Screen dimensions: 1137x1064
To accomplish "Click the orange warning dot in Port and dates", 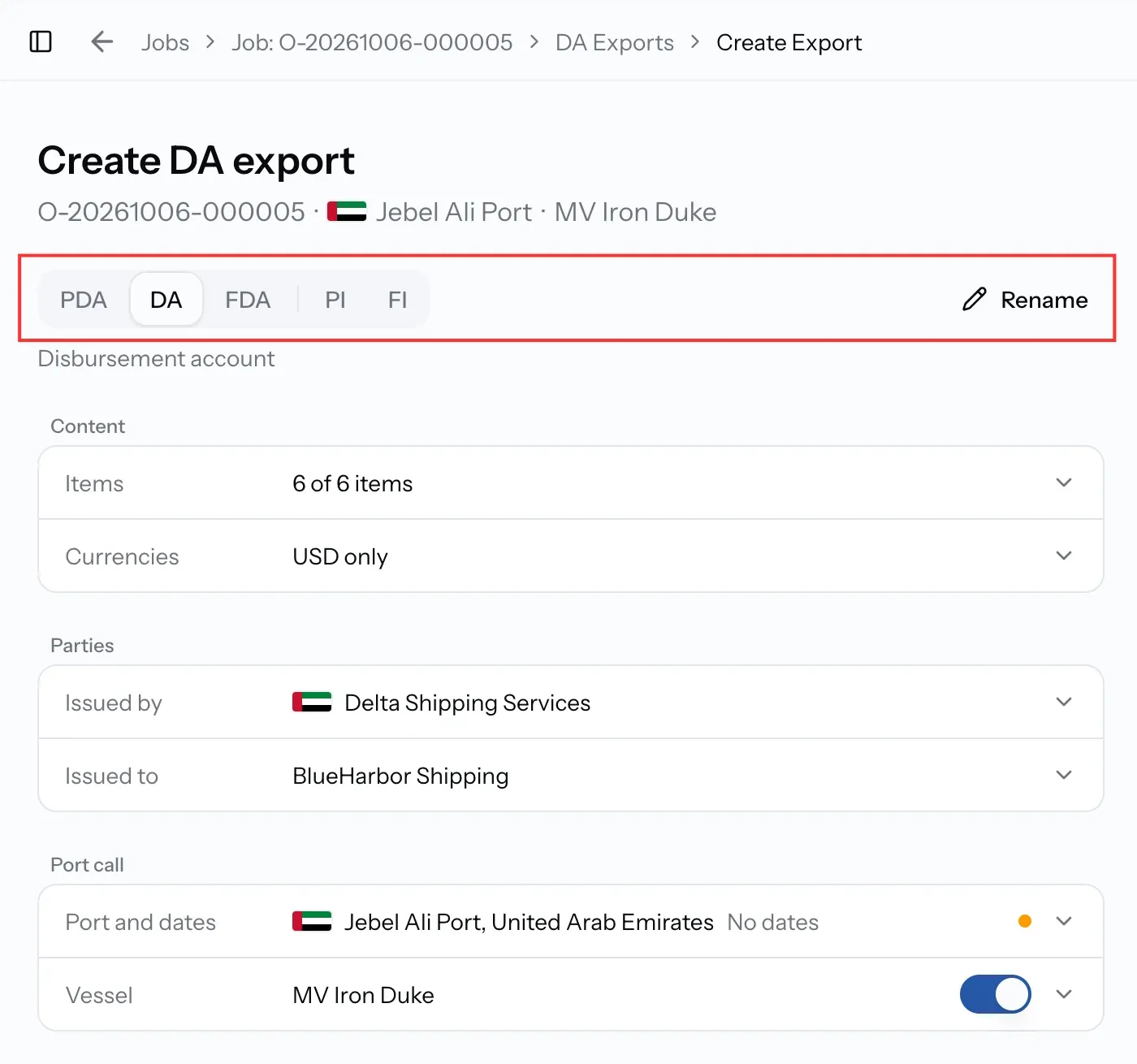I will pyautogui.click(x=1025, y=921).
